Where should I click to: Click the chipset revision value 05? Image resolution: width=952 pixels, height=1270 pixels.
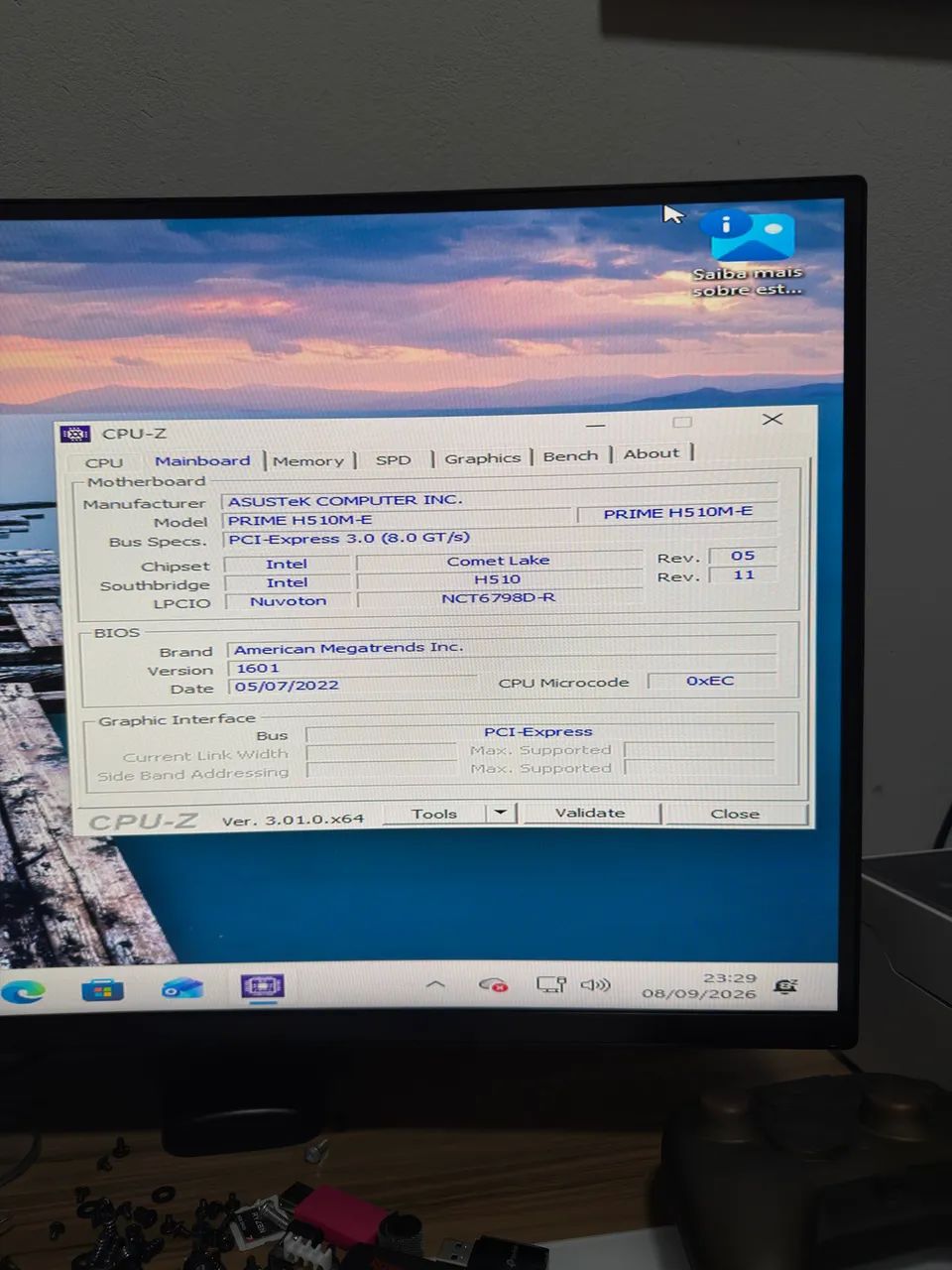[743, 556]
